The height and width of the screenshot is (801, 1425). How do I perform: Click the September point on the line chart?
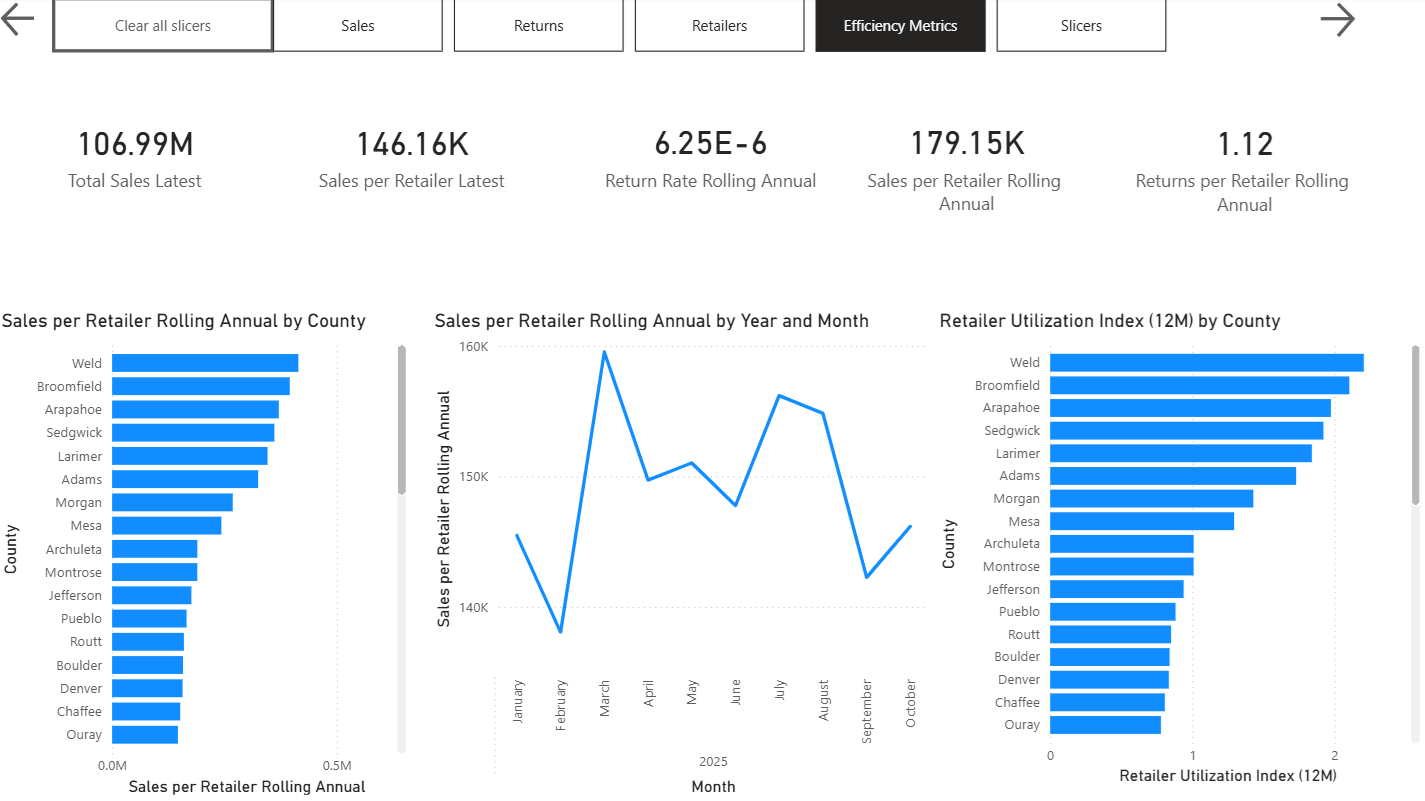pos(866,576)
